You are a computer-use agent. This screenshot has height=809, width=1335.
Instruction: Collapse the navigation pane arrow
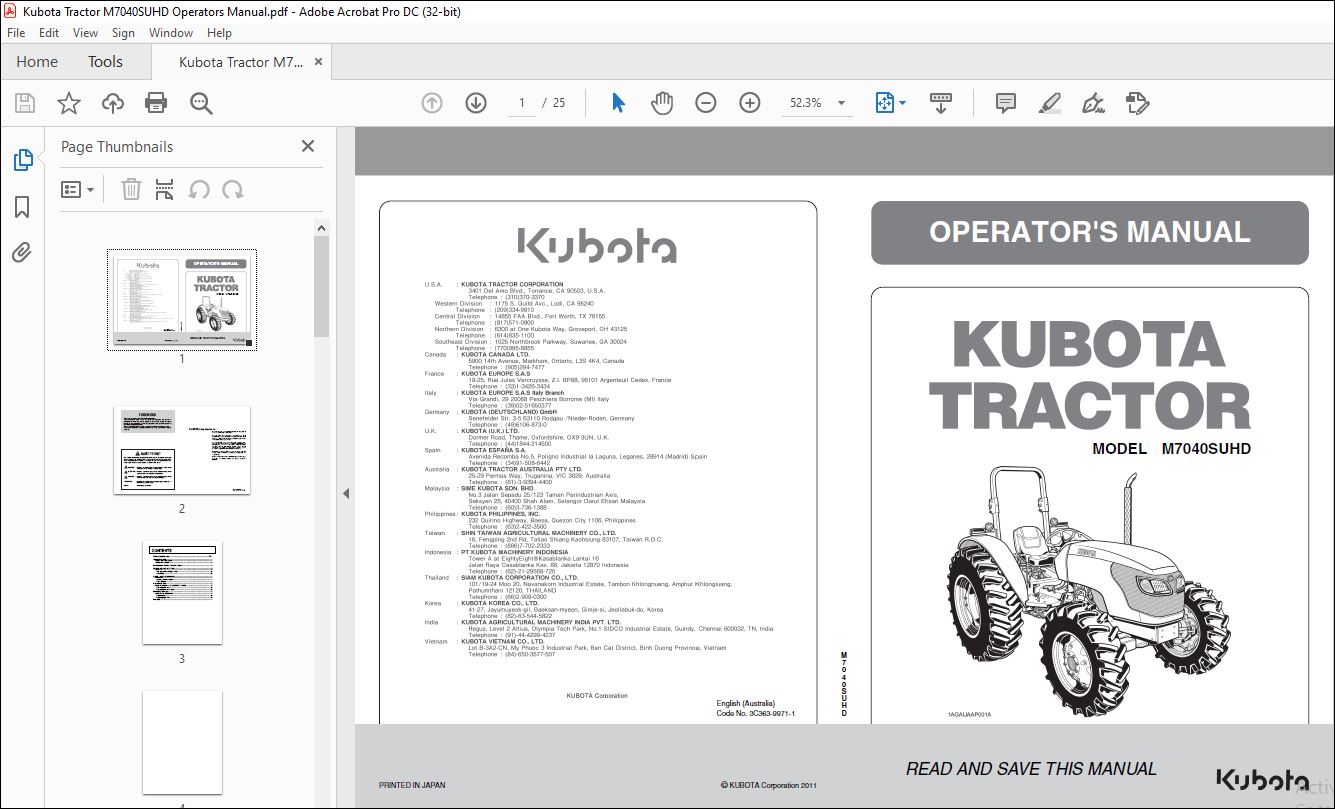(x=346, y=493)
